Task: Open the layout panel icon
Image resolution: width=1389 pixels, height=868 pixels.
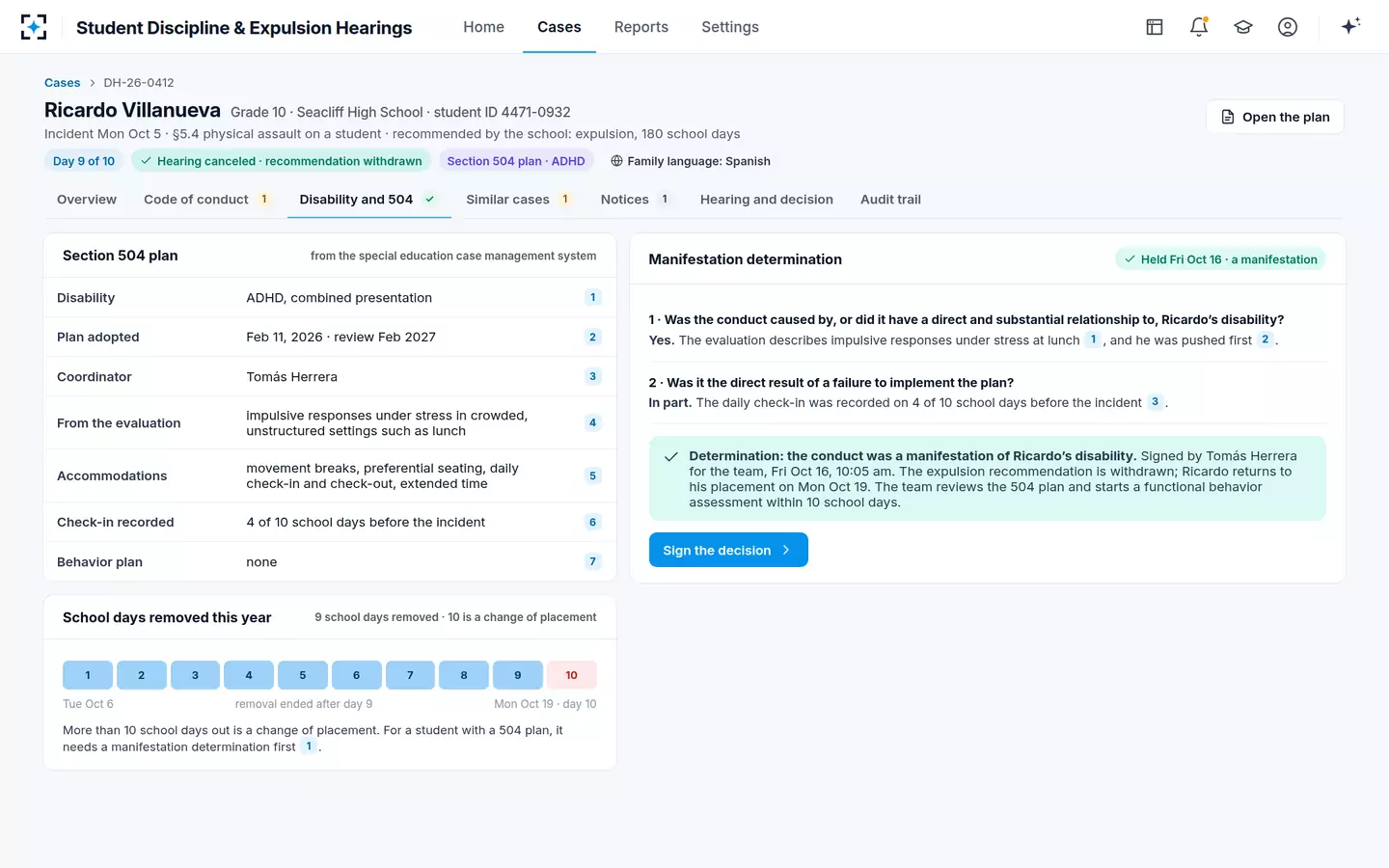Action: [x=1155, y=27]
